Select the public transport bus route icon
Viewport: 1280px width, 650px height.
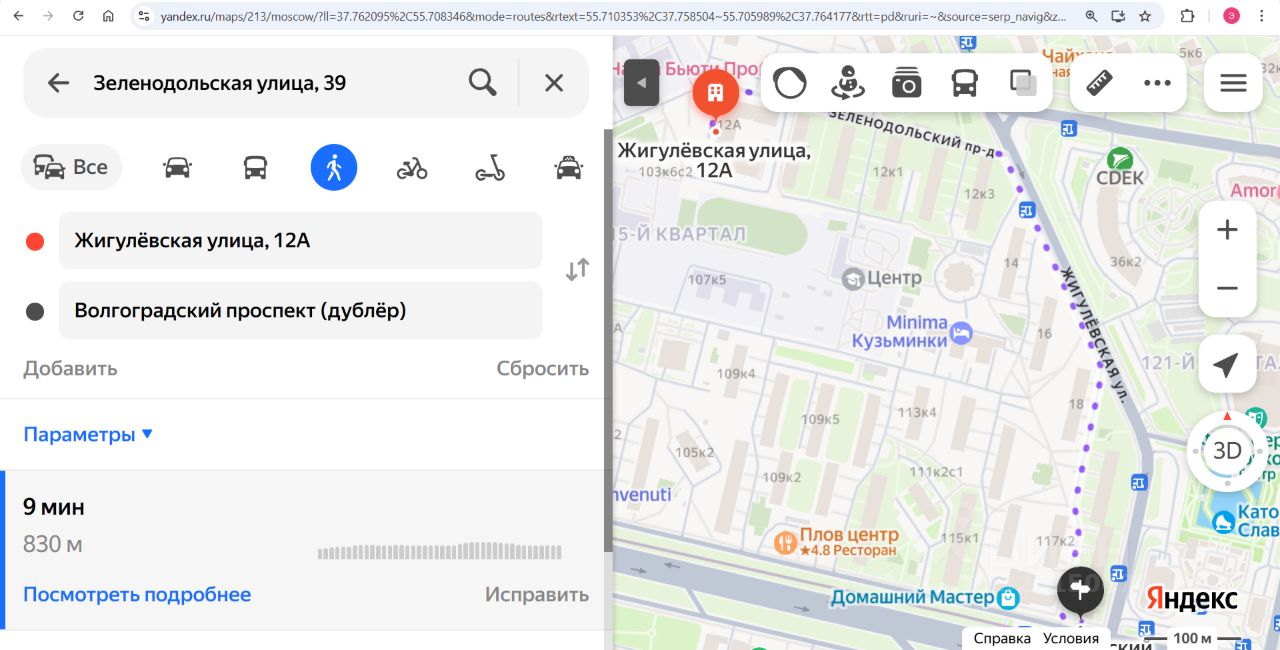(x=255, y=167)
